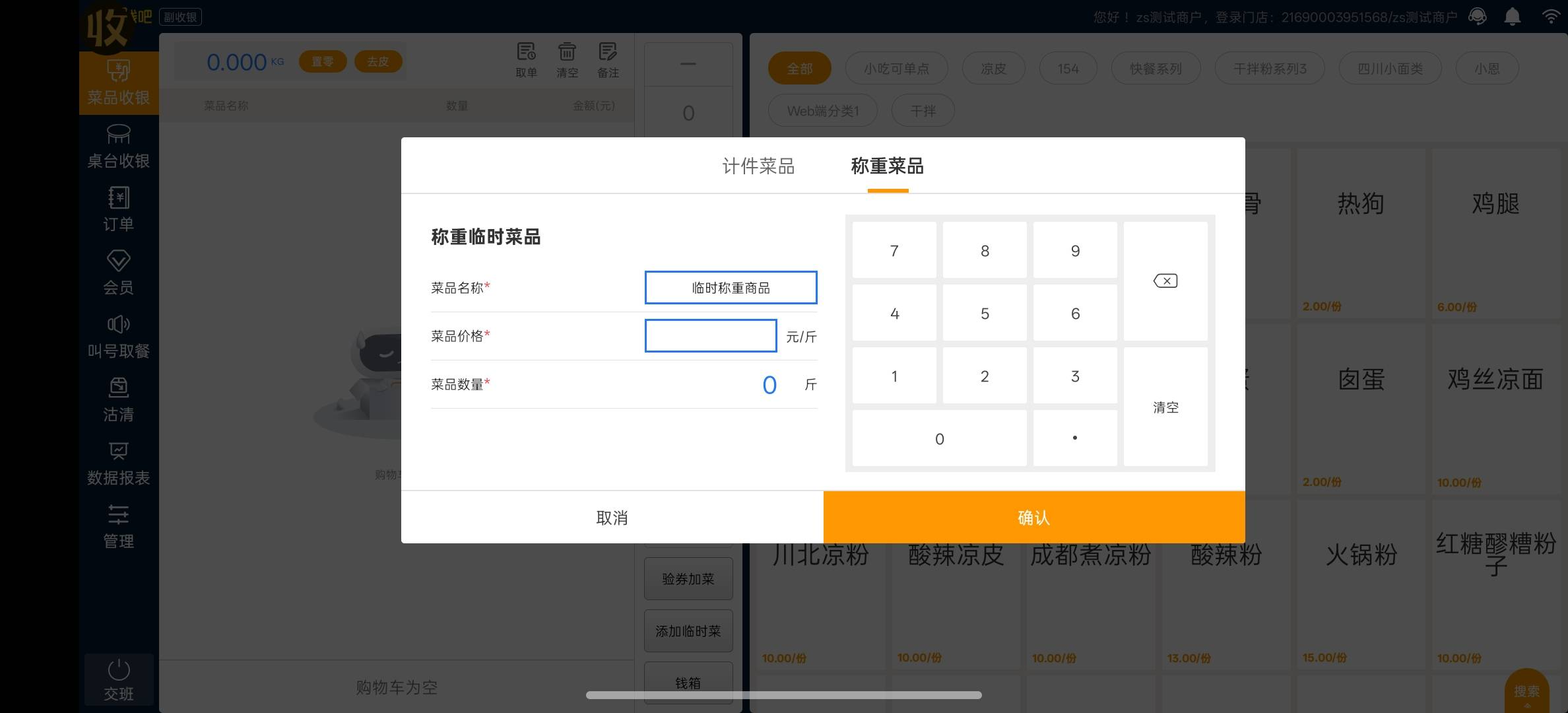Tap the keypad 清空 clear key
Viewport: 1568px width, 713px height.
click(1165, 407)
